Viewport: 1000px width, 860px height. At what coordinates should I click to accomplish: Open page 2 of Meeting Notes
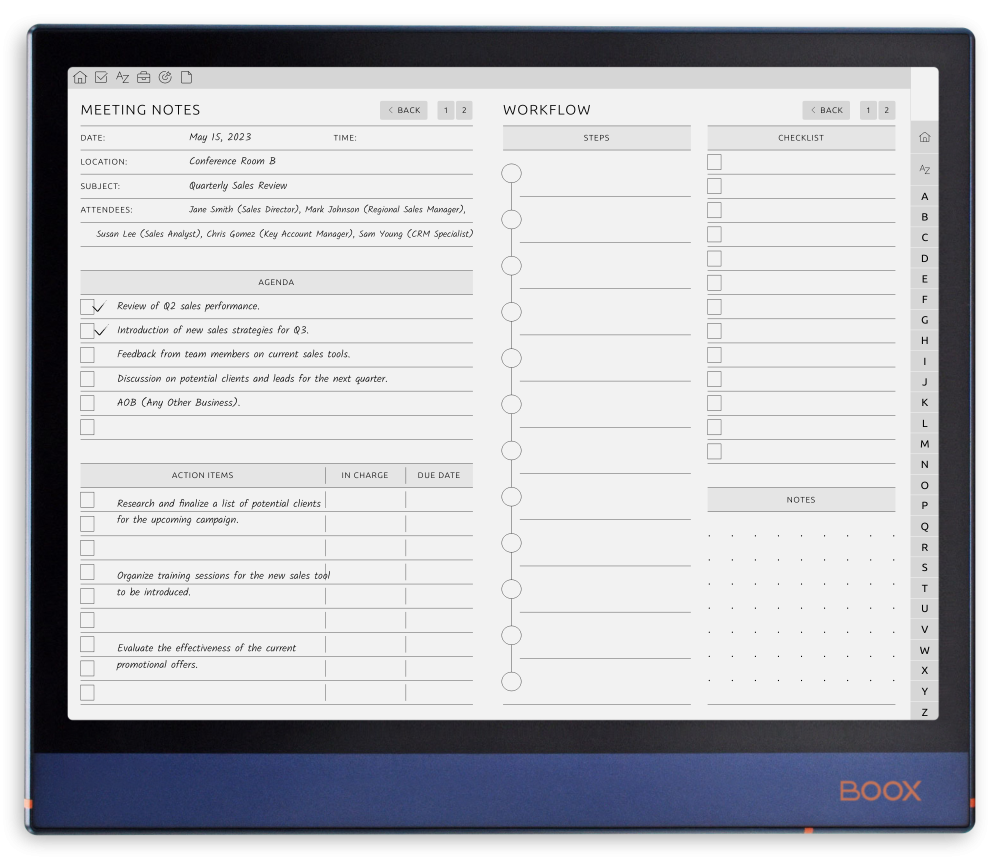[x=464, y=110]
